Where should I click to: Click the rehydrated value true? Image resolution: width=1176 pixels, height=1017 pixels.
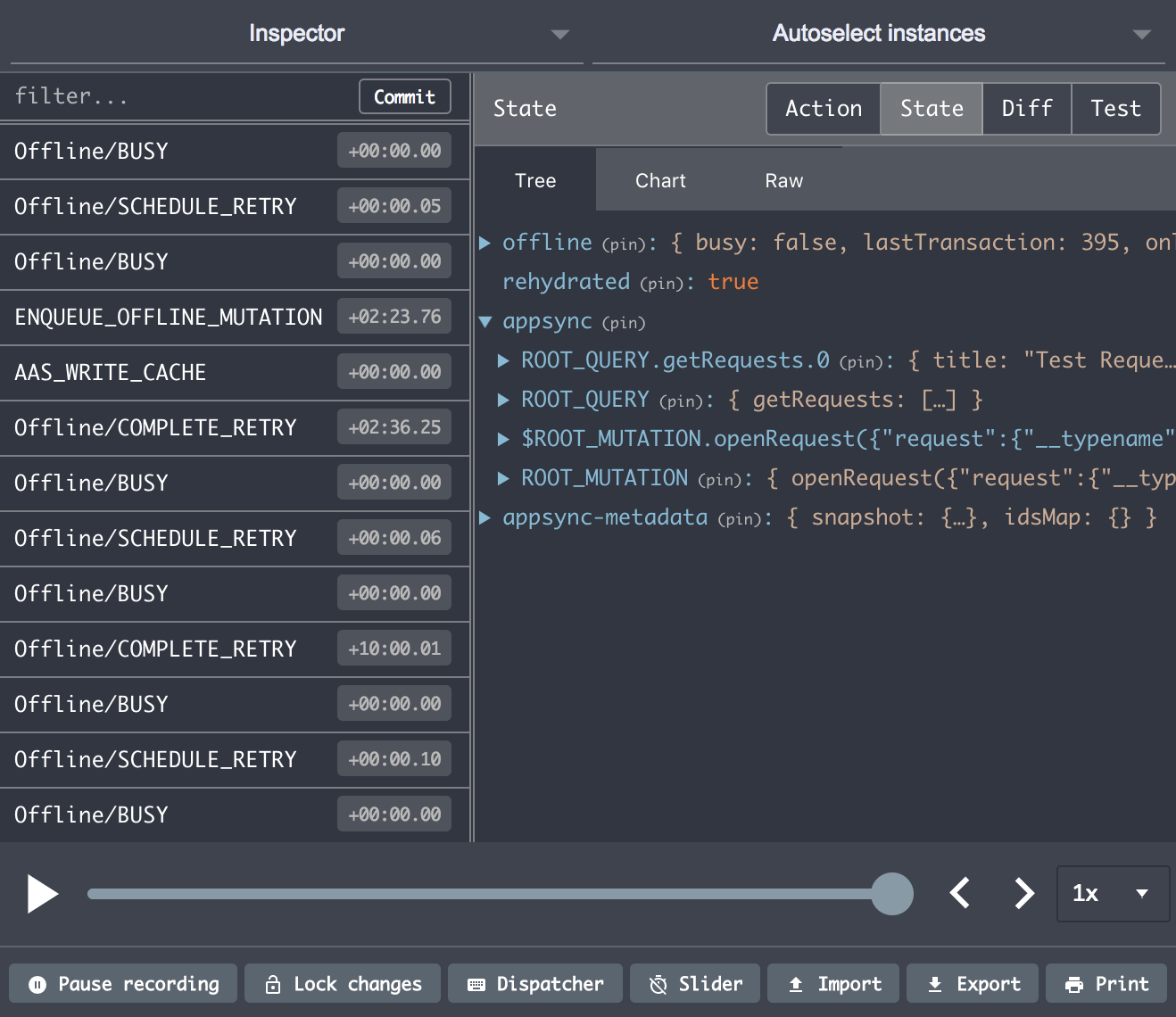click(733, 282)
